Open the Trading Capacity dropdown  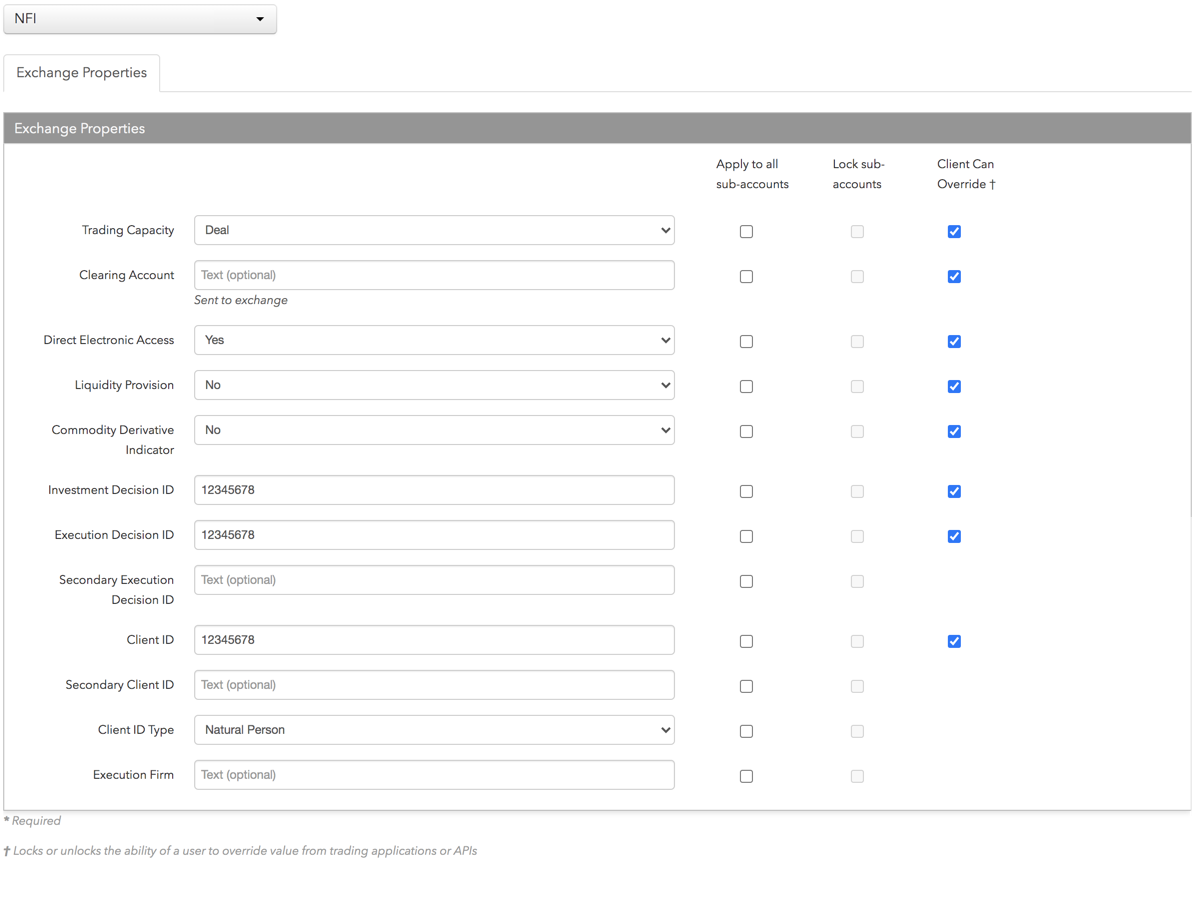tap(434, 230)
